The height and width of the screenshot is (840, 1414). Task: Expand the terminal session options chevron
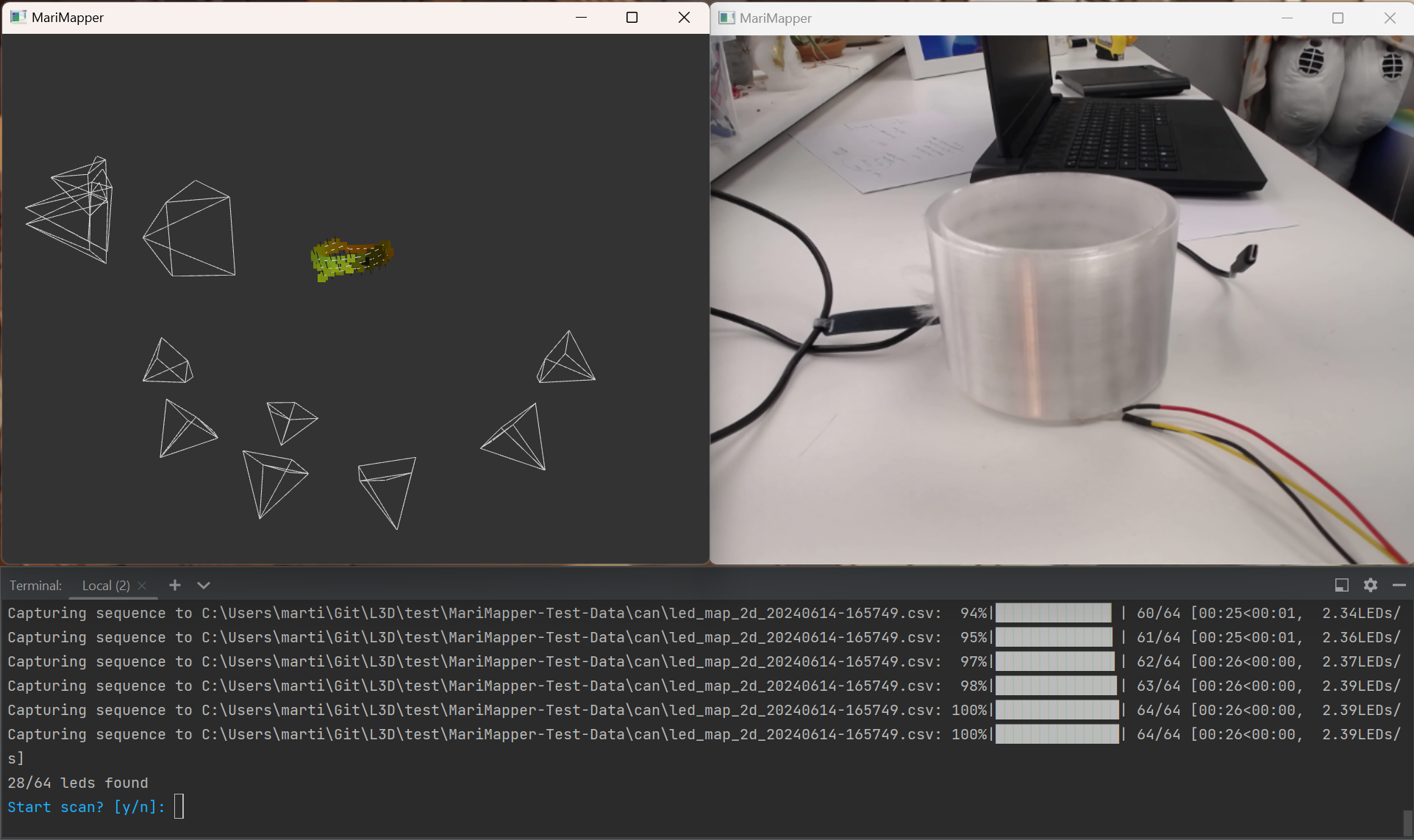(x=204, y=585)
